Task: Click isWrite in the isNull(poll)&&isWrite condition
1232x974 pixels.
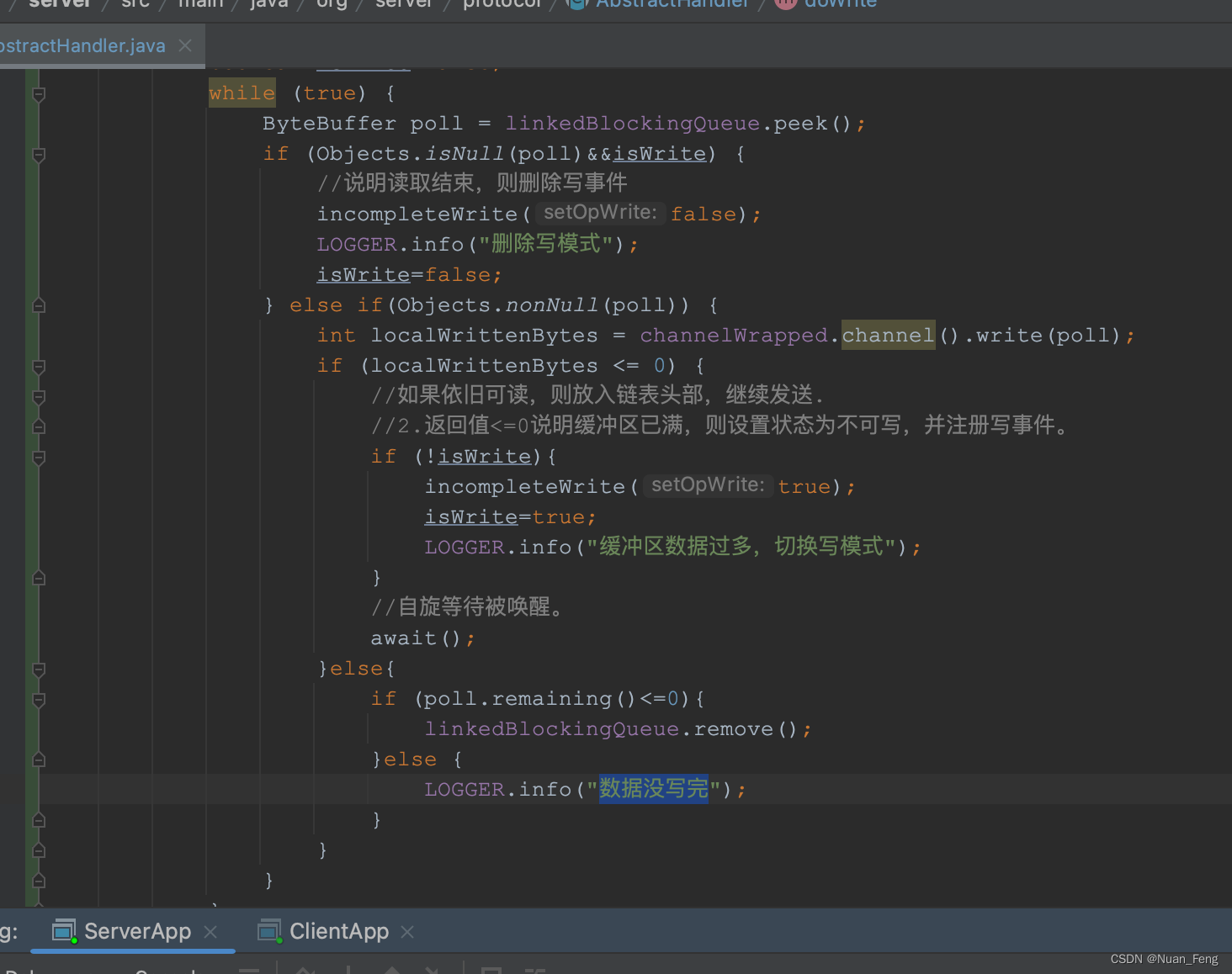Action: coord(660,154)
